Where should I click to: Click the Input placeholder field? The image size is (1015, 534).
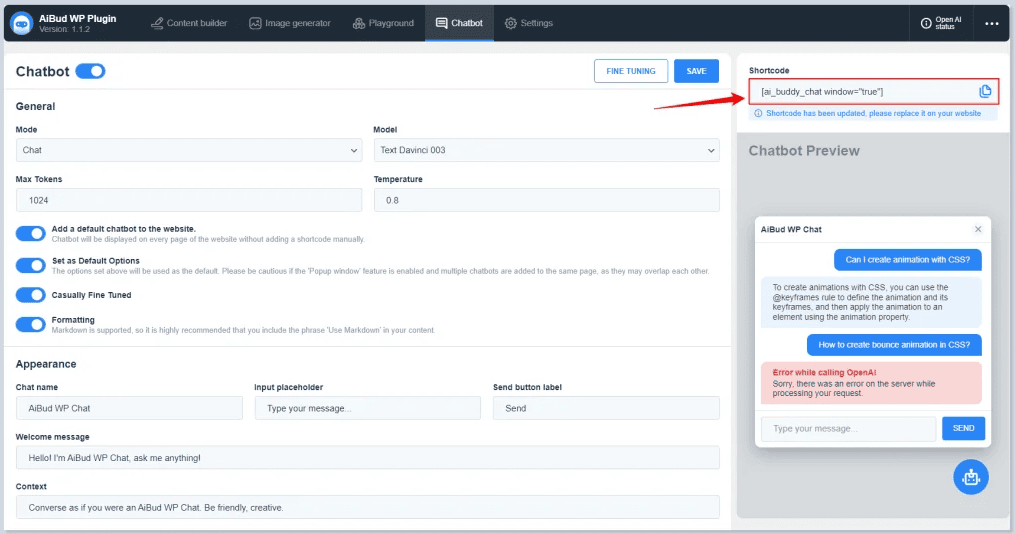(368, 408)
